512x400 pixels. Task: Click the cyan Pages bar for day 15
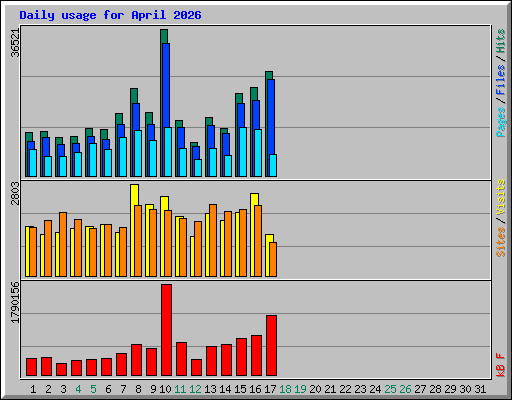[x=243, y=152]
